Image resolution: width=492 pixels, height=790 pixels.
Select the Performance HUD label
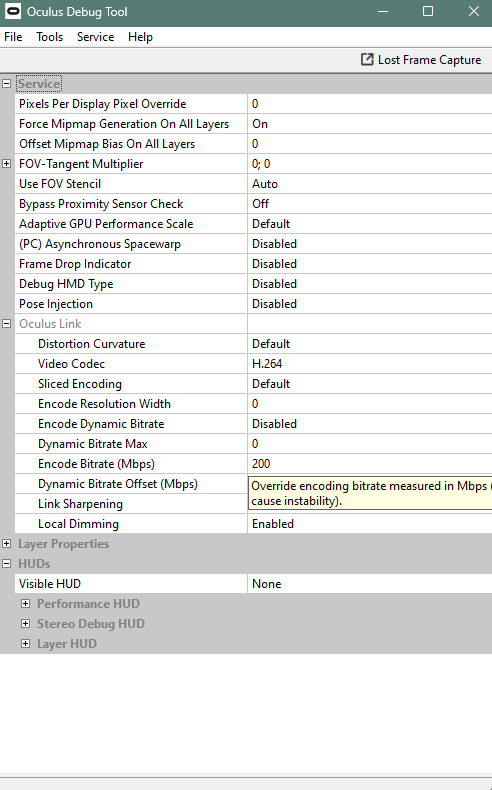coord(88,604)
